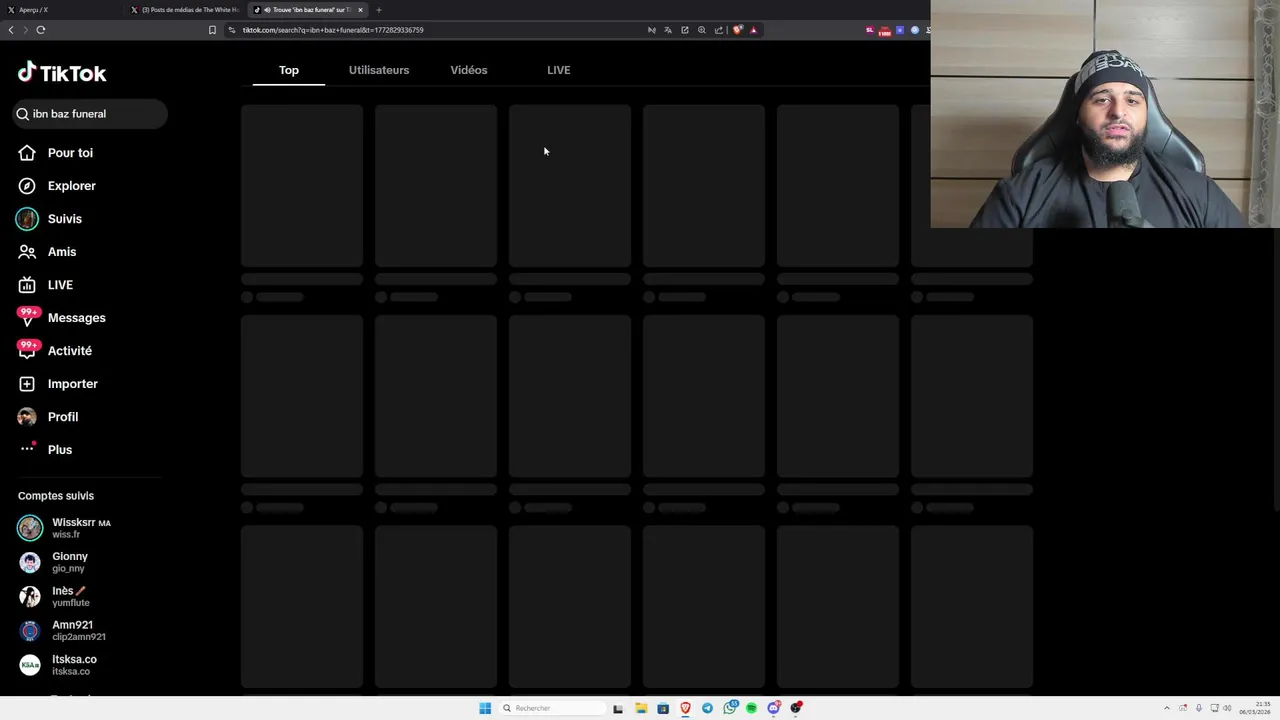The width and height of the screenshot is (1280, 720).
Task: Open LIVE in the left sidebar
Action: (x=46, y=285)
